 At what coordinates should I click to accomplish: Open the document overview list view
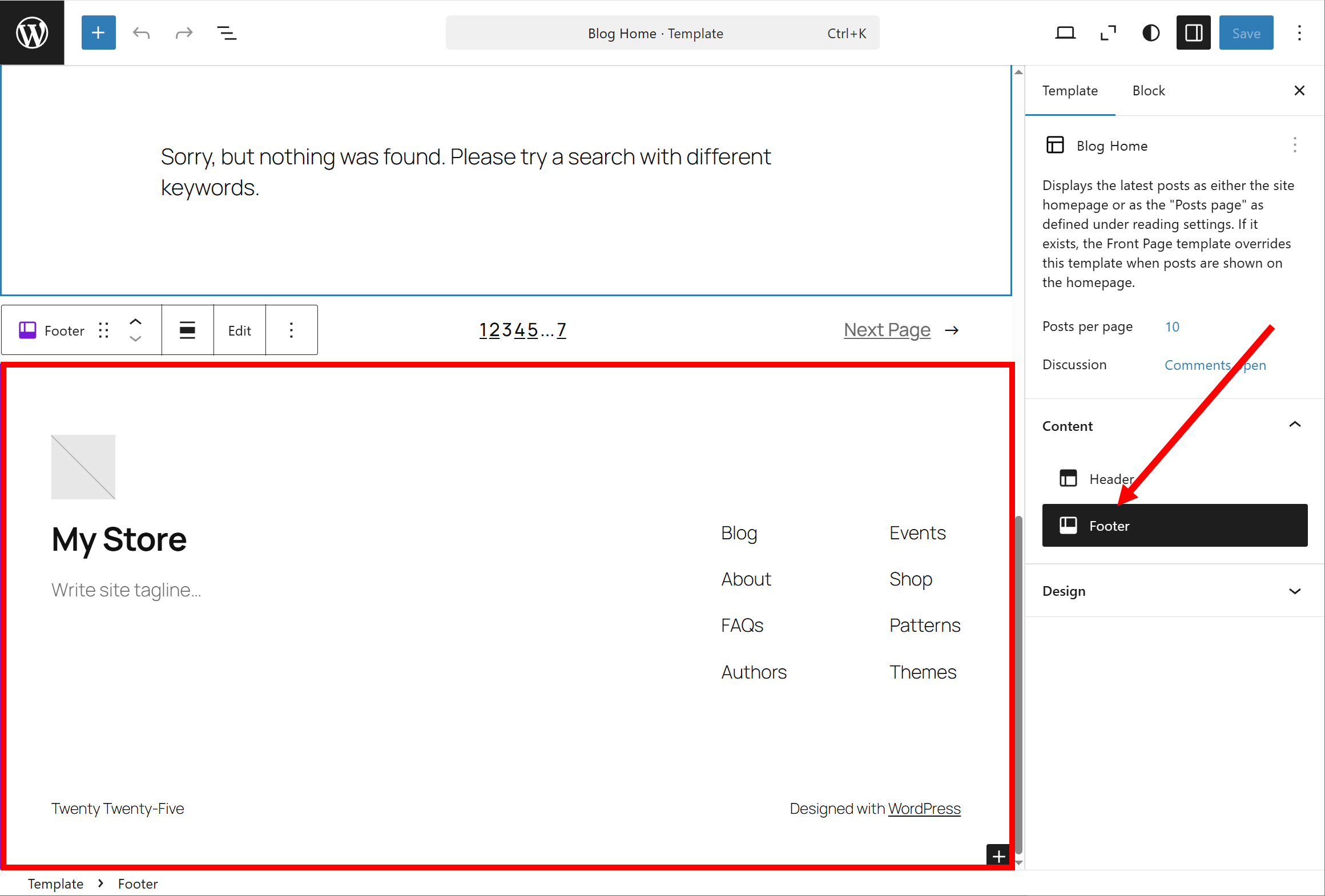[x=227, y=33]
